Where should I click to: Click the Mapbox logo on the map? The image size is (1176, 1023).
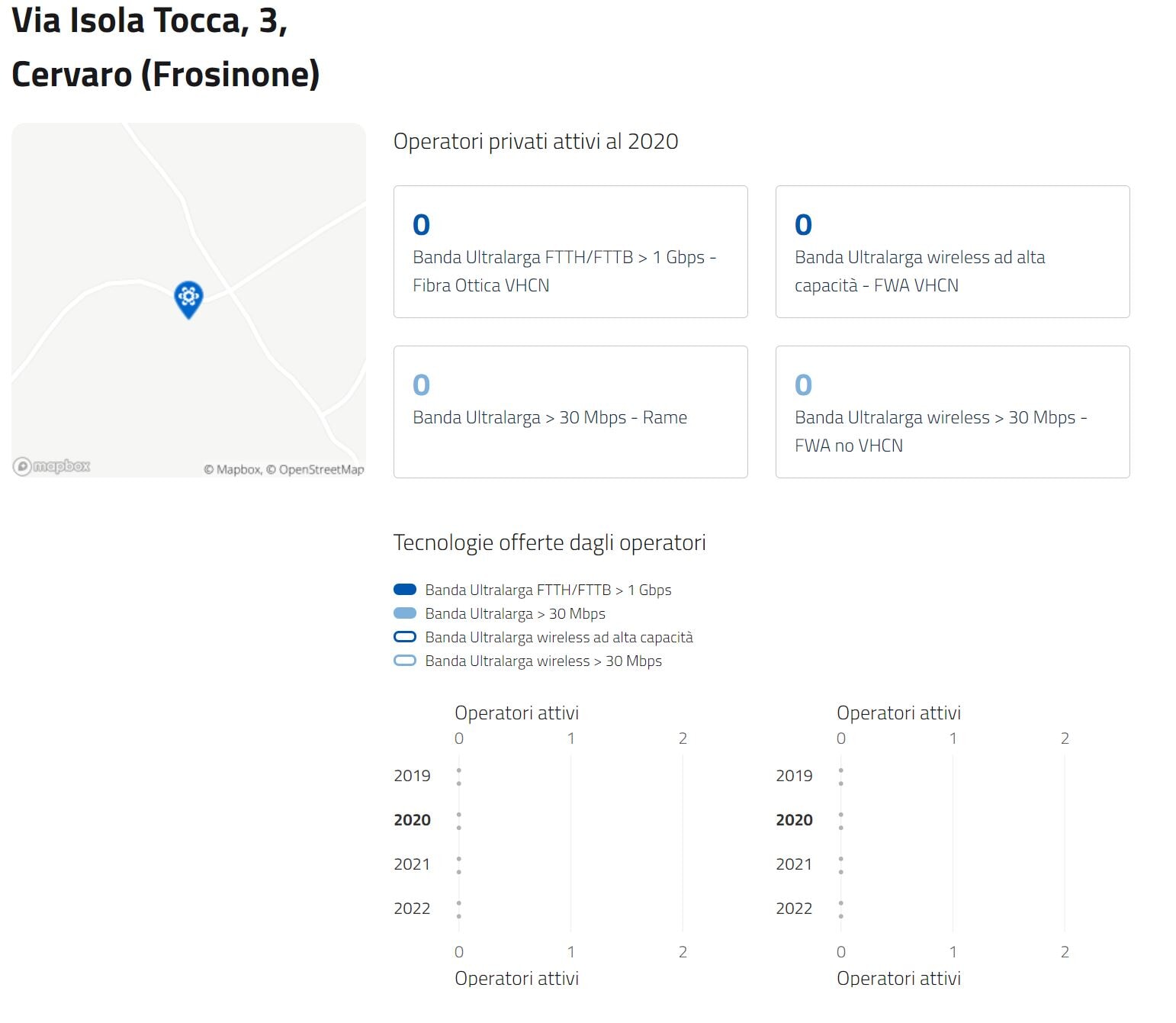click(52, 466)
